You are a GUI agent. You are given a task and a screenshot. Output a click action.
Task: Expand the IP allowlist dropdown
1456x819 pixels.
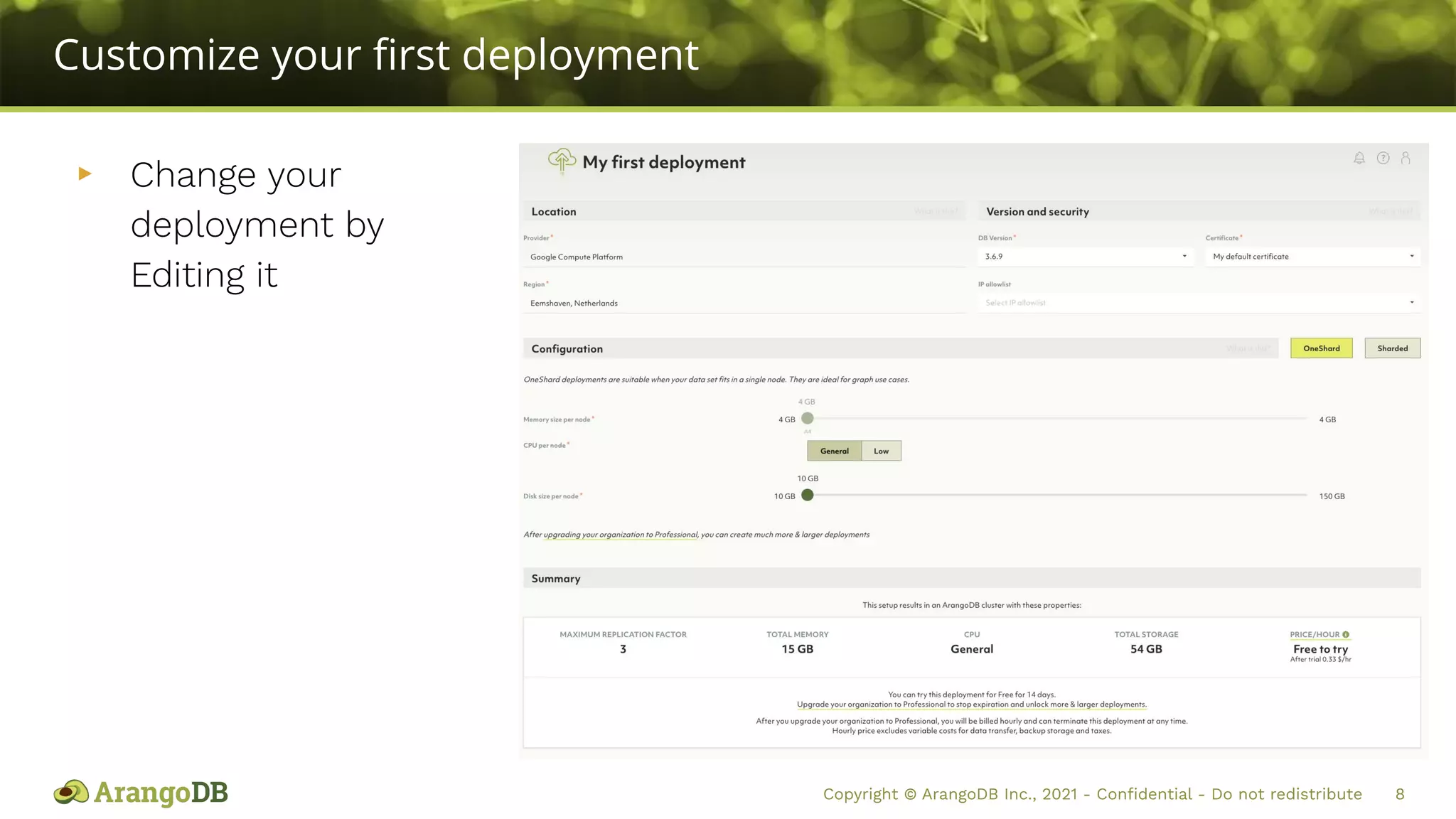pyautogui.click(x=1199, y=303)
